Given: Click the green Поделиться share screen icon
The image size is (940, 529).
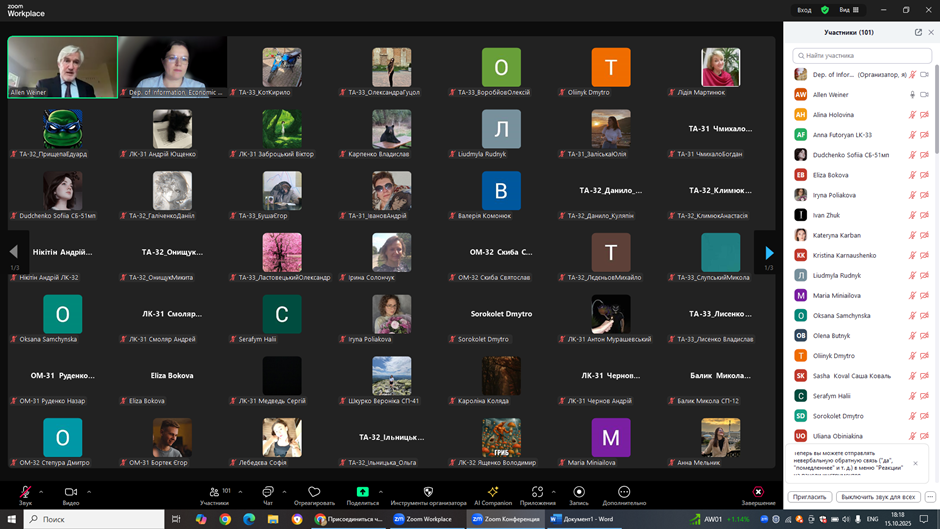Looking at the screenshot, I should click(x=362, y=492).
